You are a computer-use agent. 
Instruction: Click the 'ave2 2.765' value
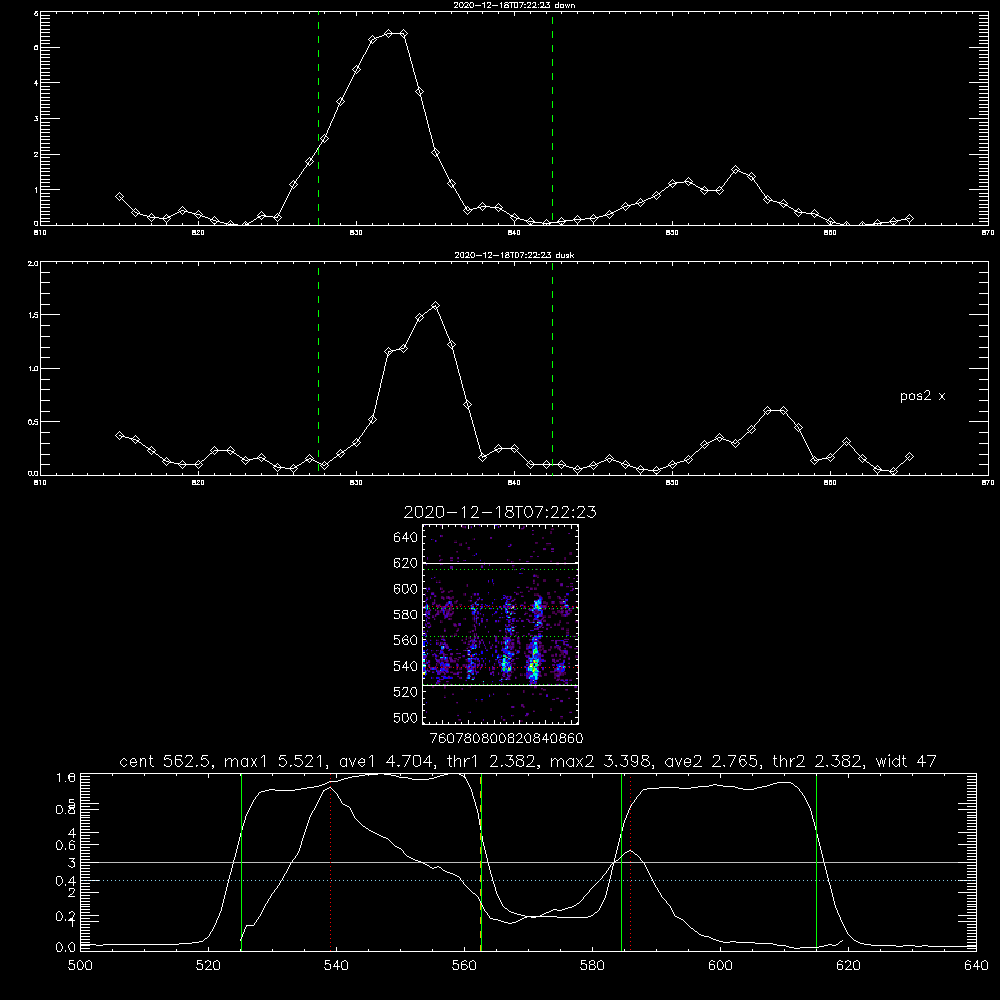[x=711, y=761]
